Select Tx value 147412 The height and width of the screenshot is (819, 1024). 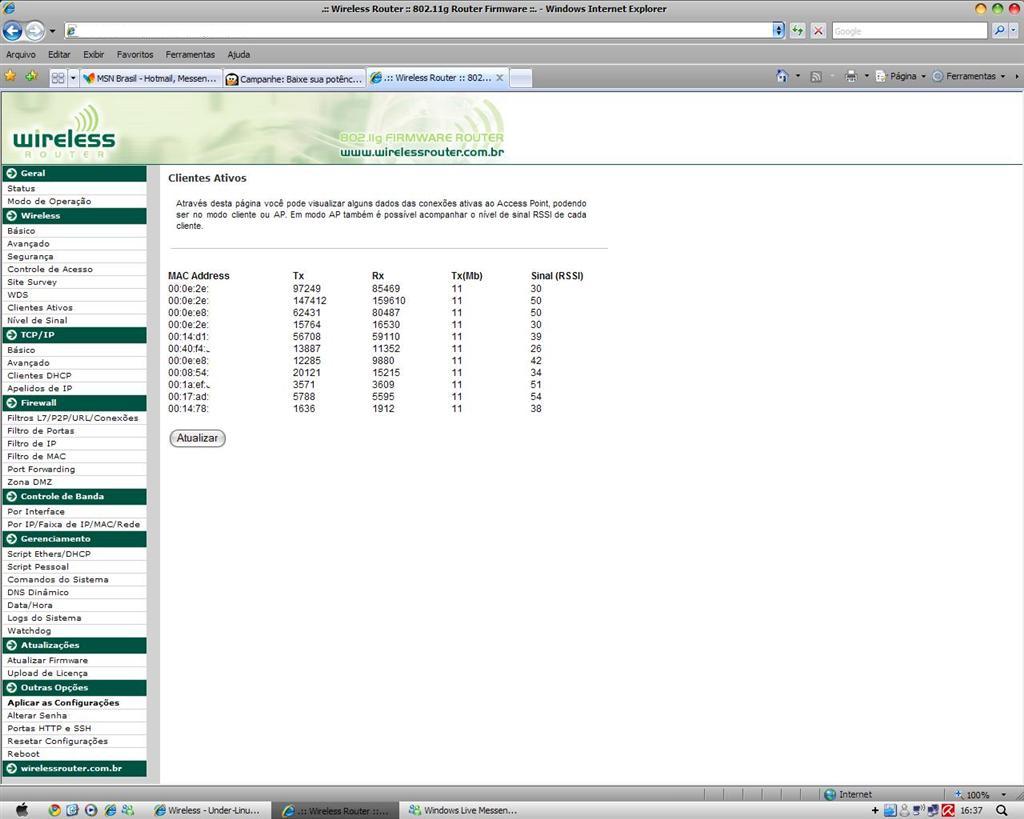click(x=310, y=301)
